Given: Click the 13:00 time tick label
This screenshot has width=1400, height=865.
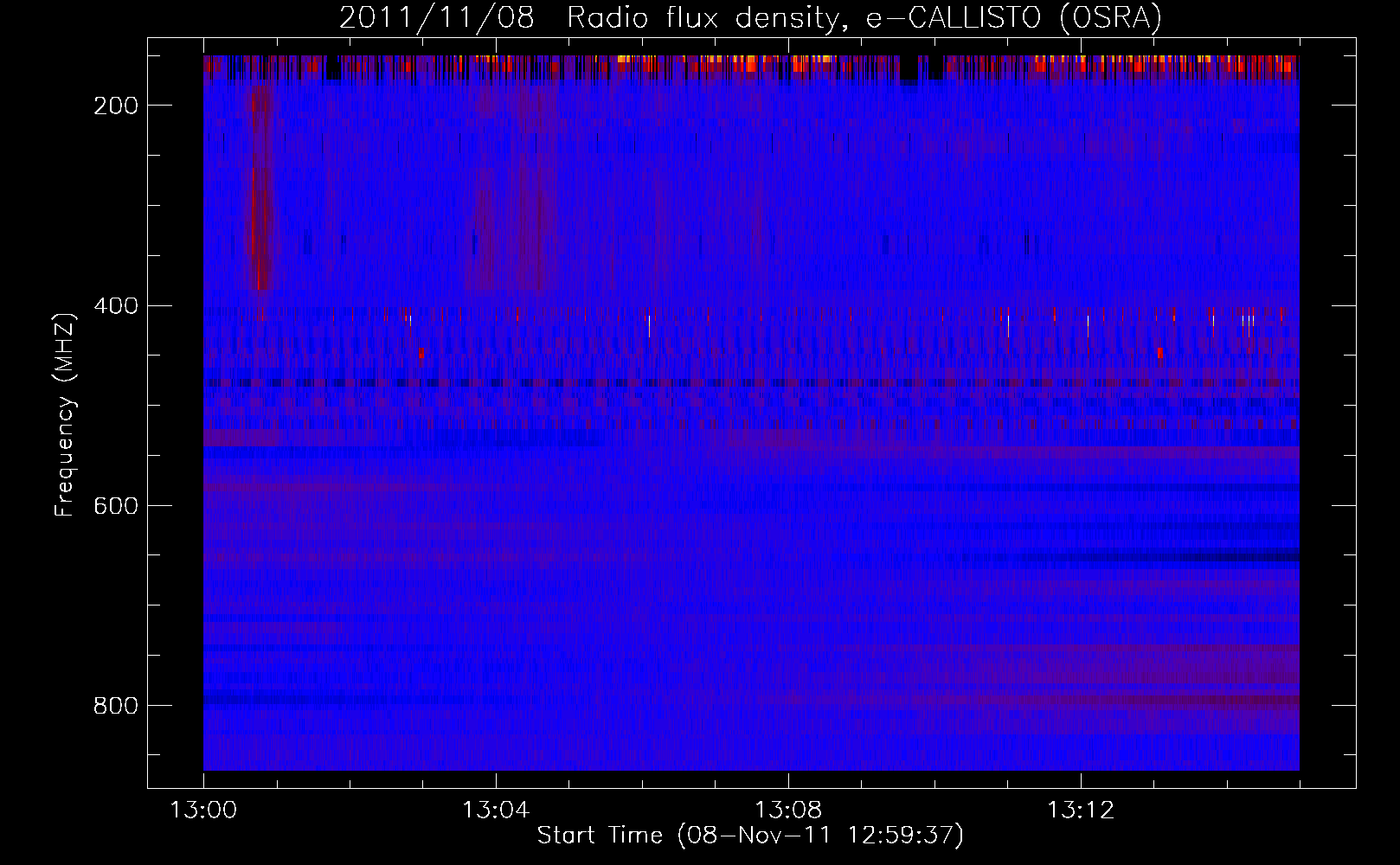Looking at the screenshot, I should pyautogui.click(x=203, y=811).
